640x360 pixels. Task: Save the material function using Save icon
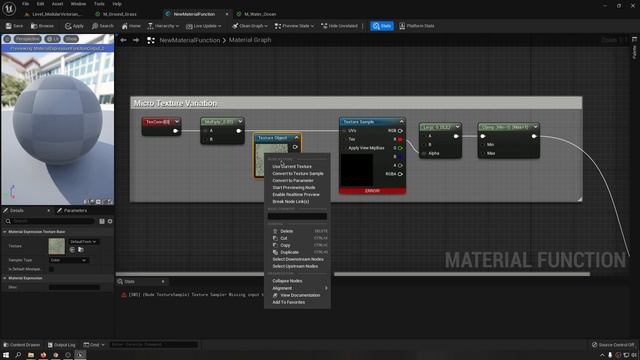point(14,26)
